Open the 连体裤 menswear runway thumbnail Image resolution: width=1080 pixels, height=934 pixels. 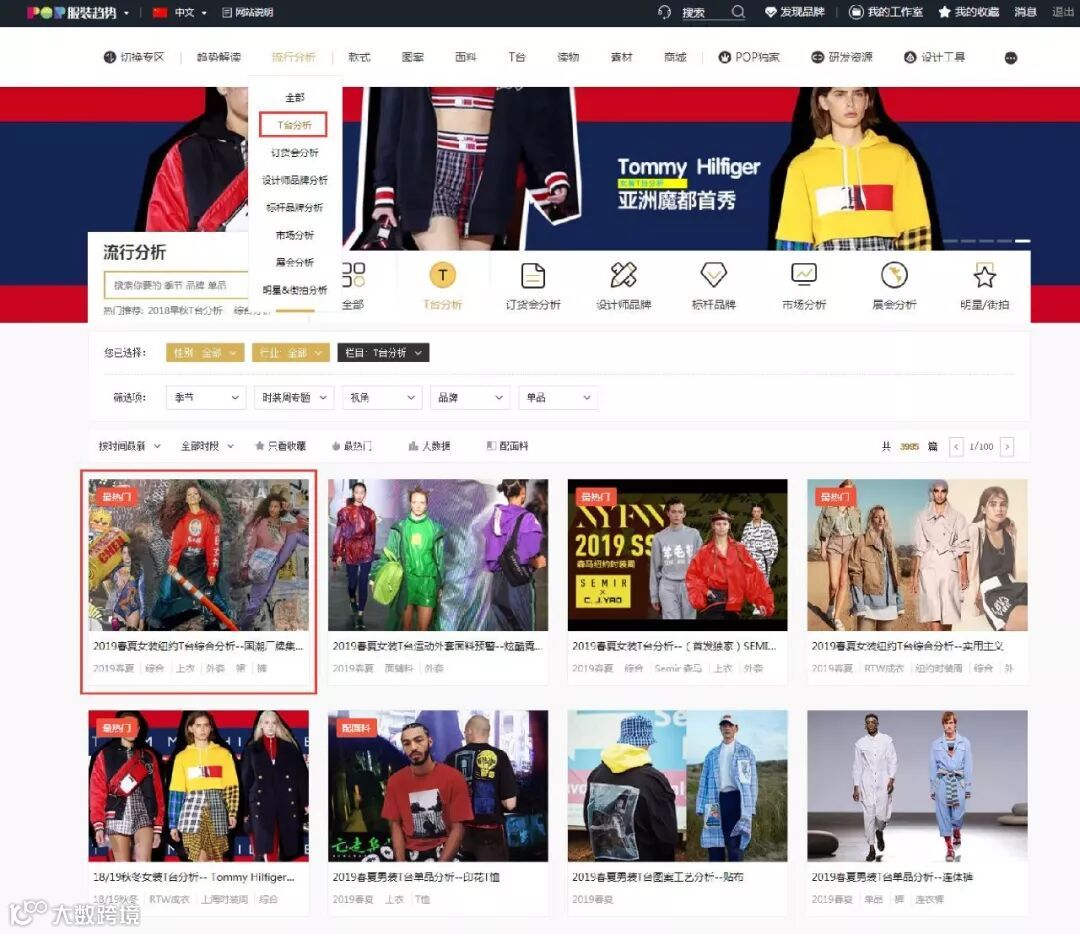917,786
